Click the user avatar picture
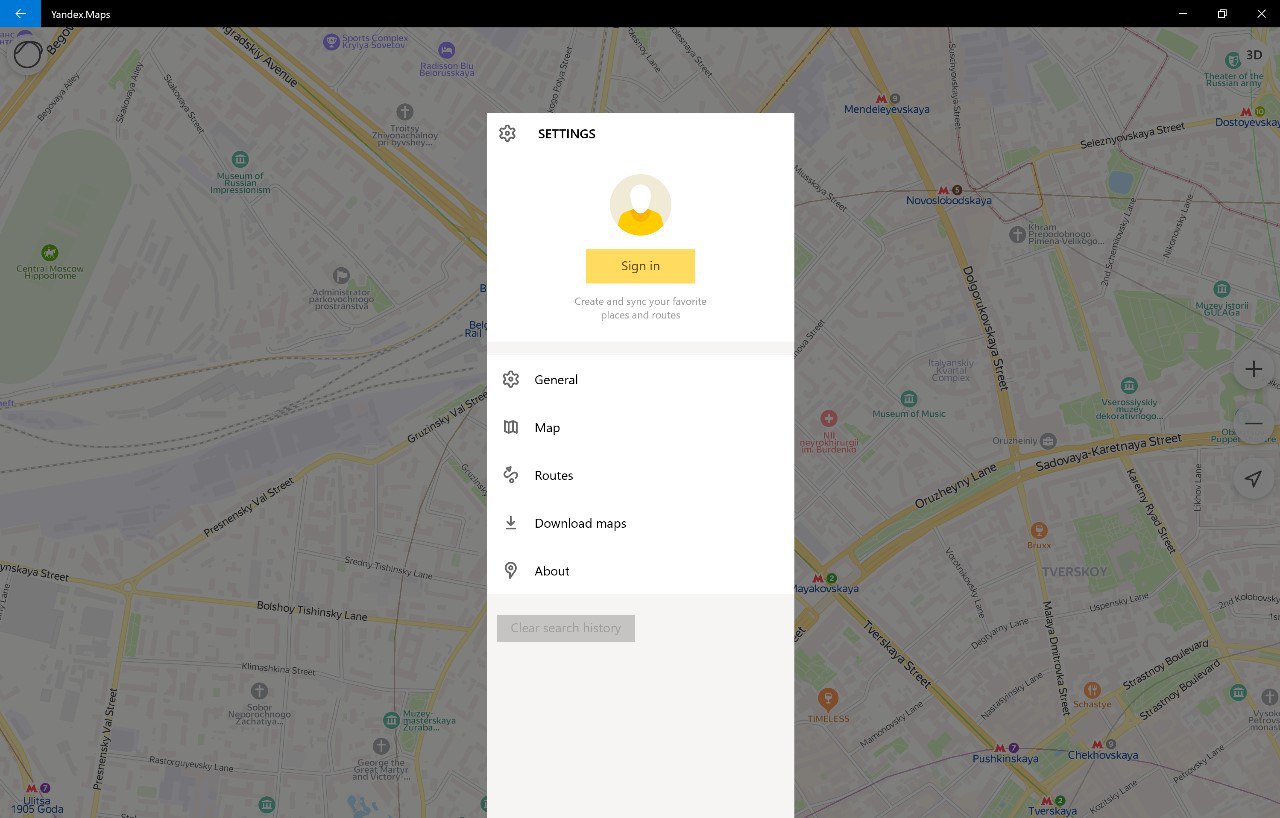This screenshot has height=818, width=1280. pos(640,205)
